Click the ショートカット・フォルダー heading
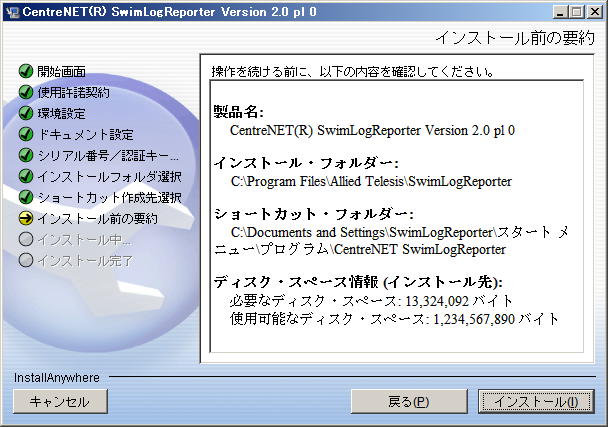Image resolution: width=608 pixels, height=427 pixels. click(314, 214)
